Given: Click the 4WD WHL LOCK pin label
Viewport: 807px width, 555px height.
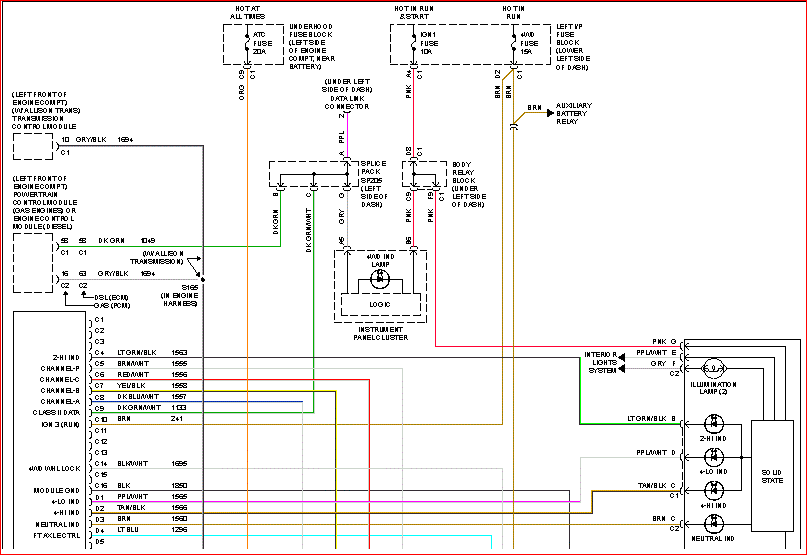Looking at the screenshot, I should (55, 469).
